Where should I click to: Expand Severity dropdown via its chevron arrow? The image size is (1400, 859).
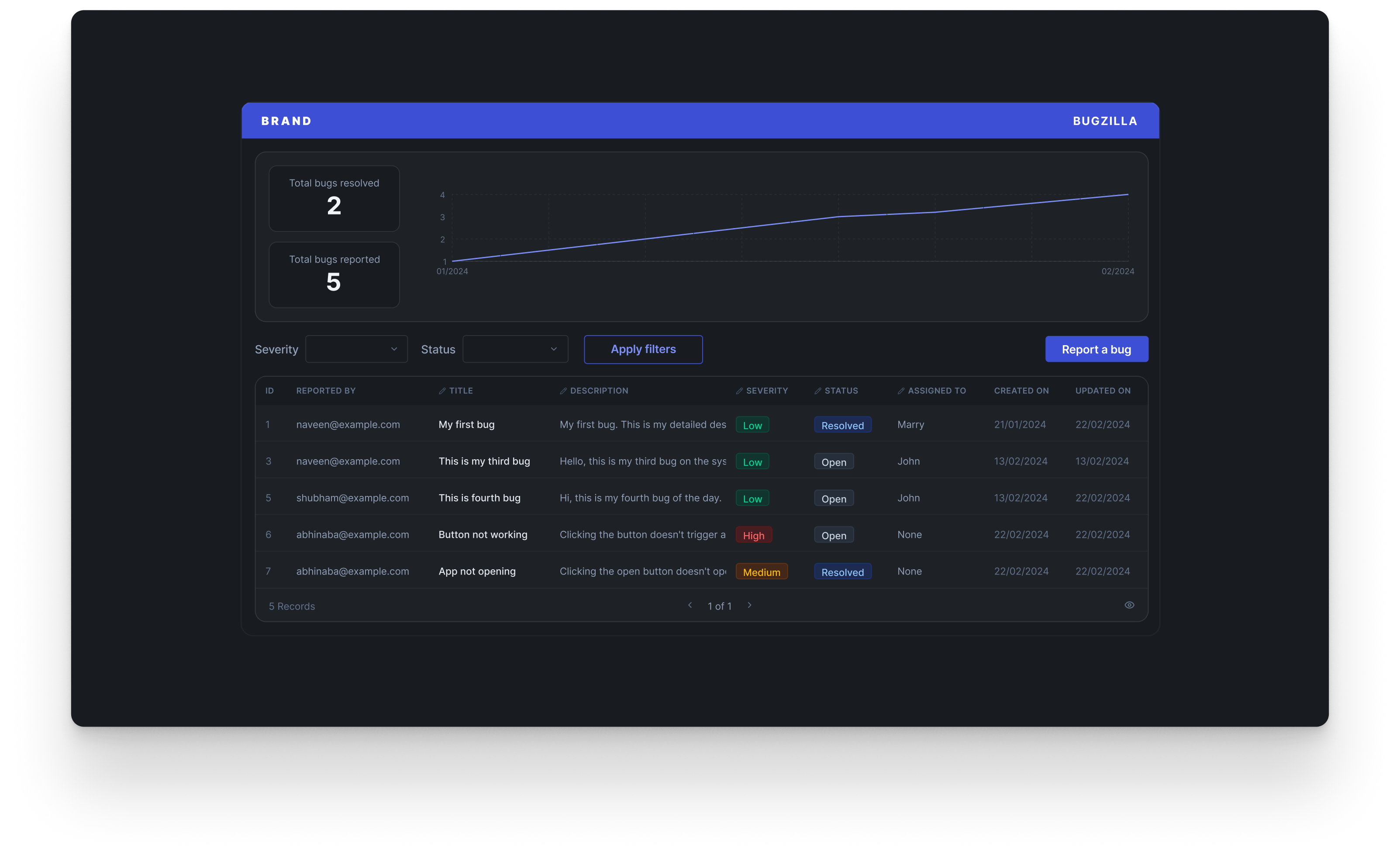(x=394, y=349)
